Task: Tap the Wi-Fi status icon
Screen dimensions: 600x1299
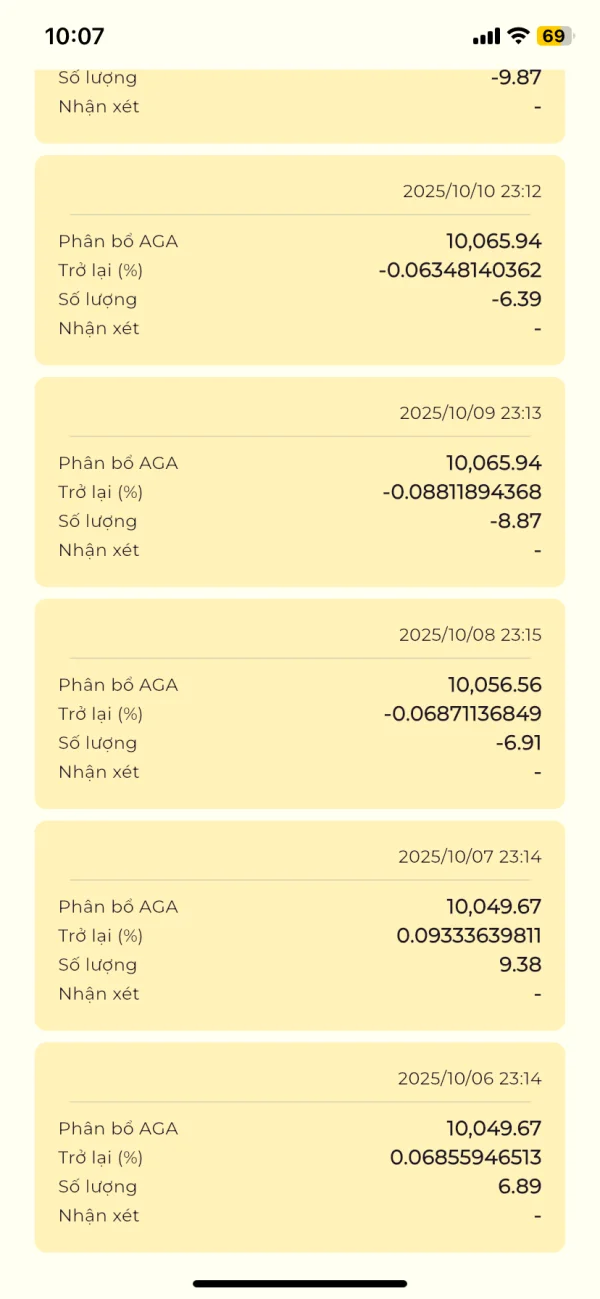Action: [x=518, y=36]
